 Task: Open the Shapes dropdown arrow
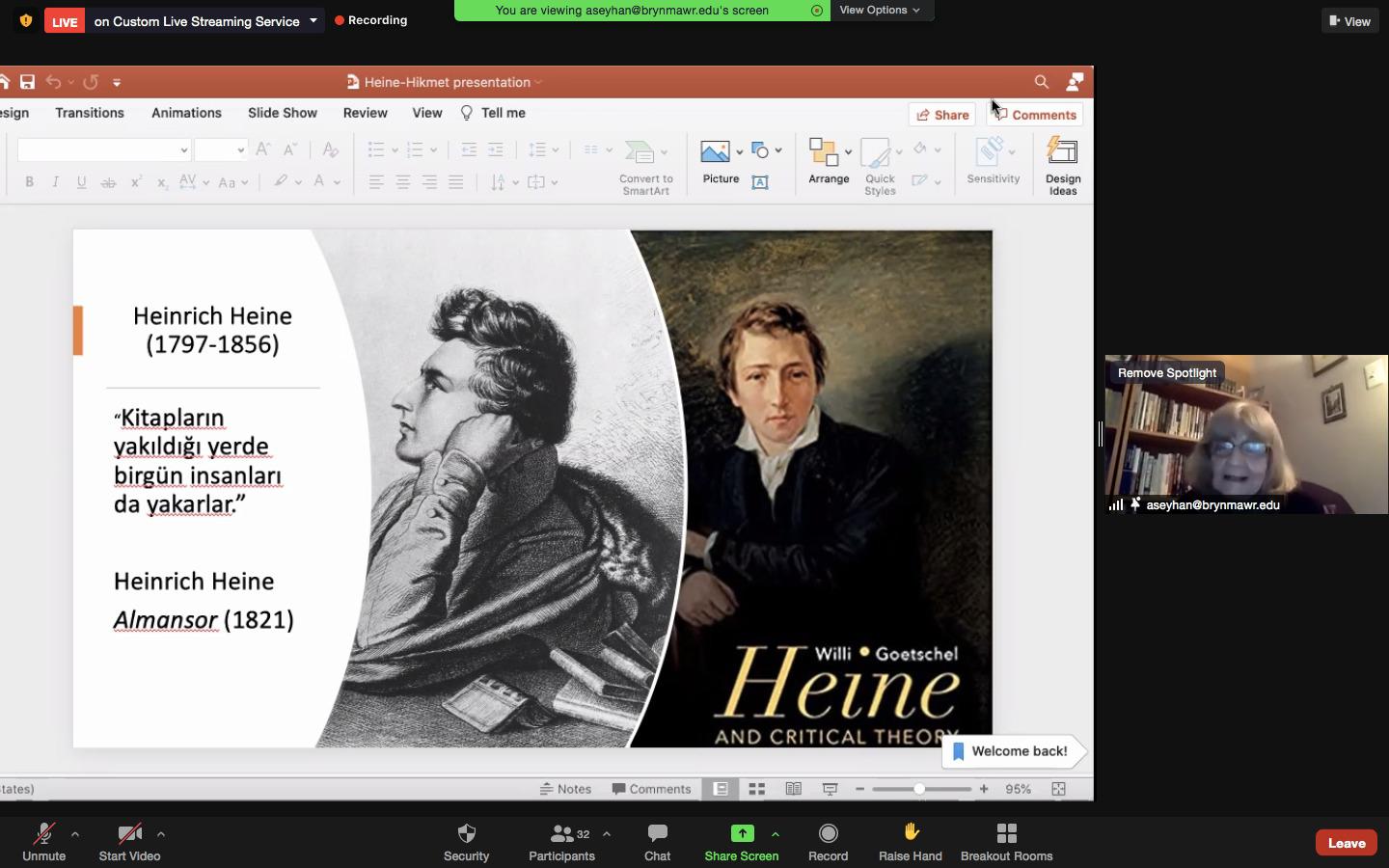(778, 151)
